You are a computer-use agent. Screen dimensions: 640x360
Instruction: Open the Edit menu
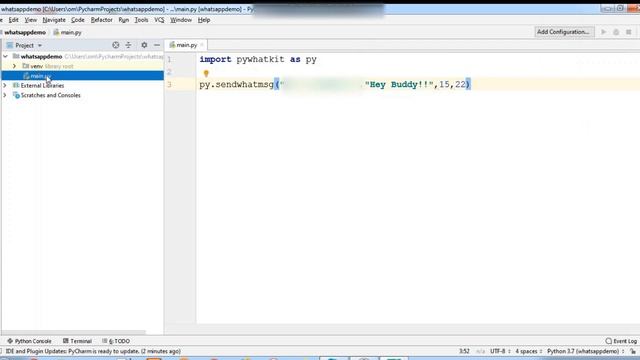point(13,20)
